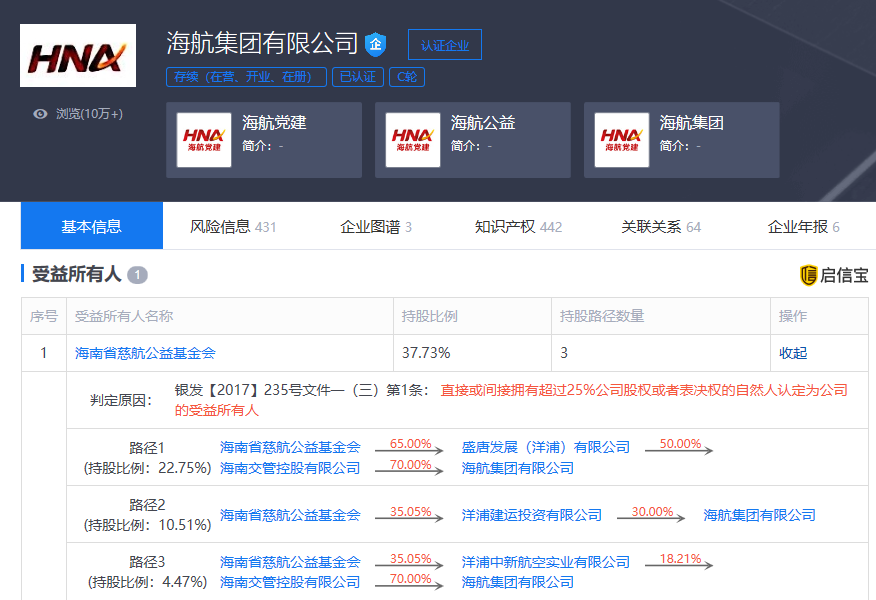Click the 启信宝 shield logo icon

click(808, 275)
